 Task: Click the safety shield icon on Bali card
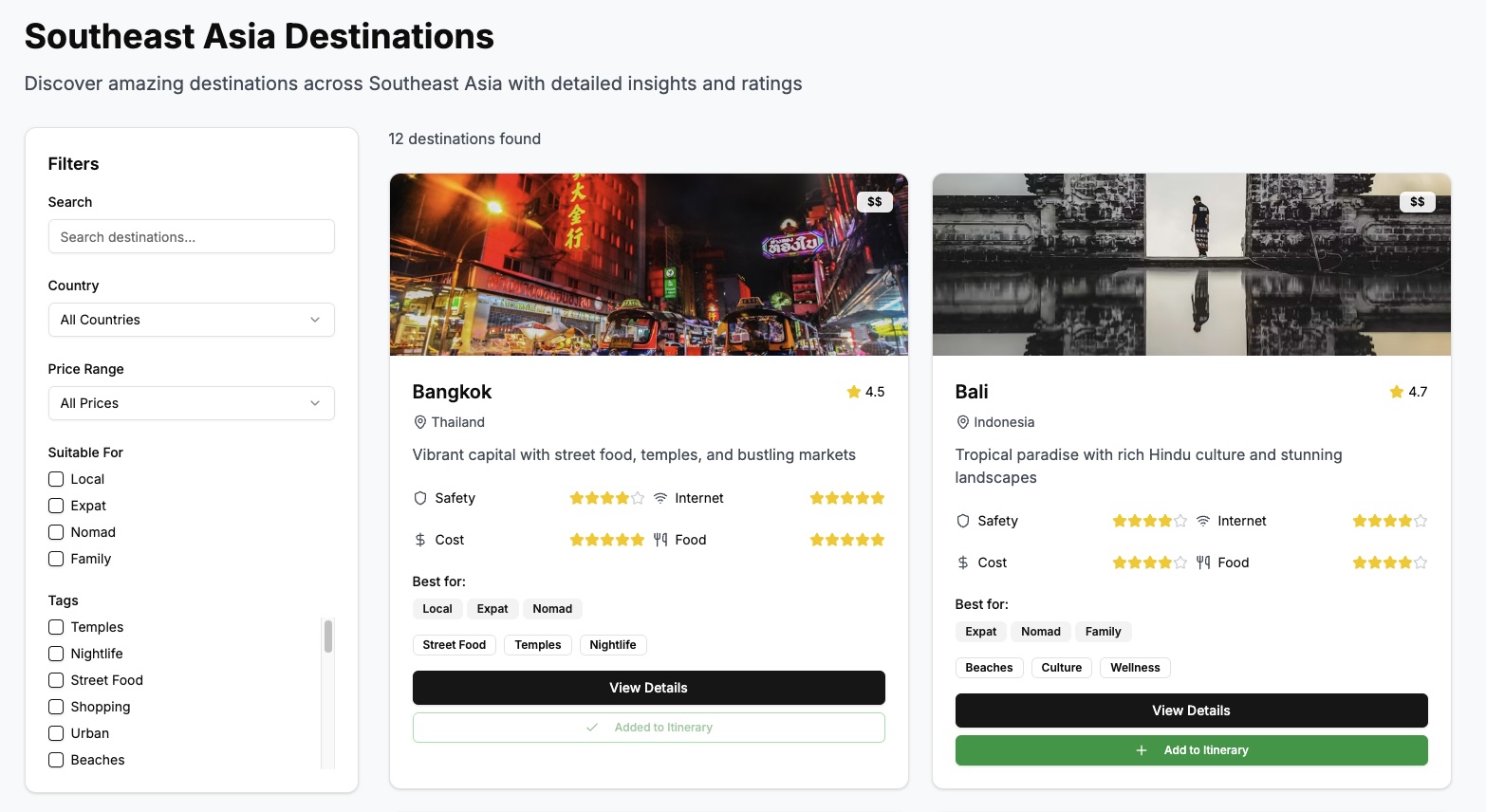(x=961, y=520)
